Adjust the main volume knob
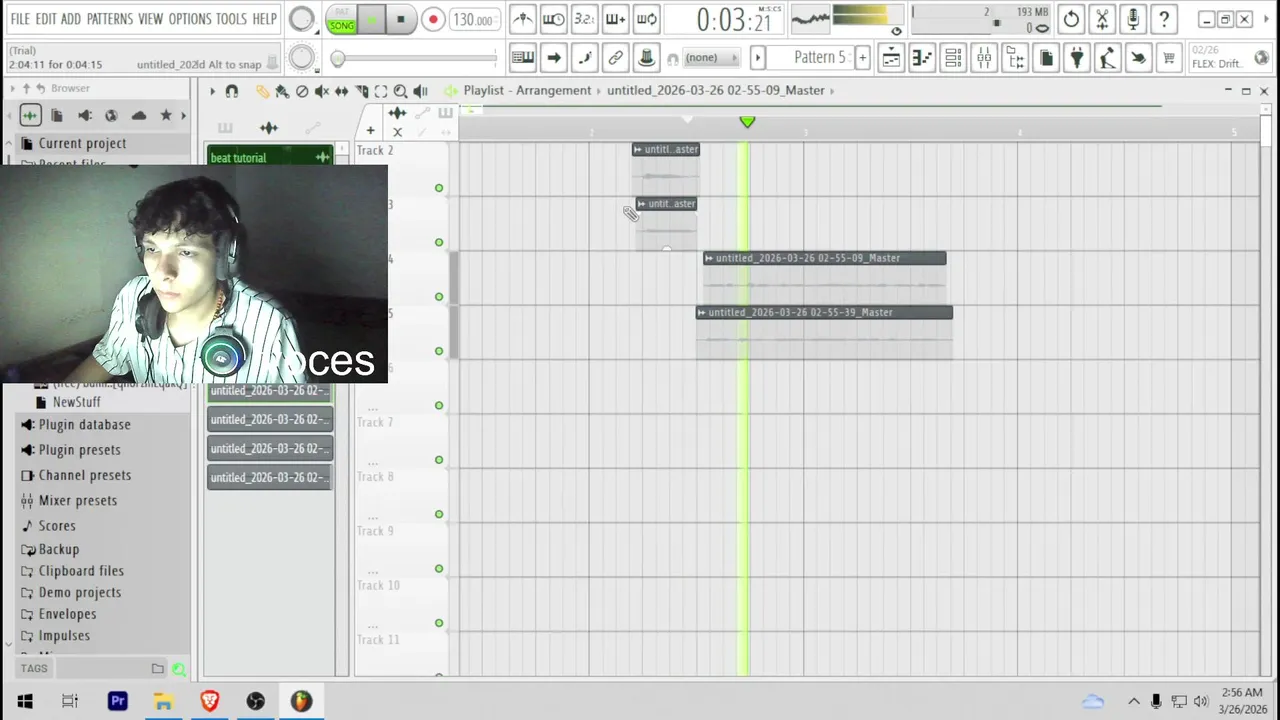 pos(301,19)
